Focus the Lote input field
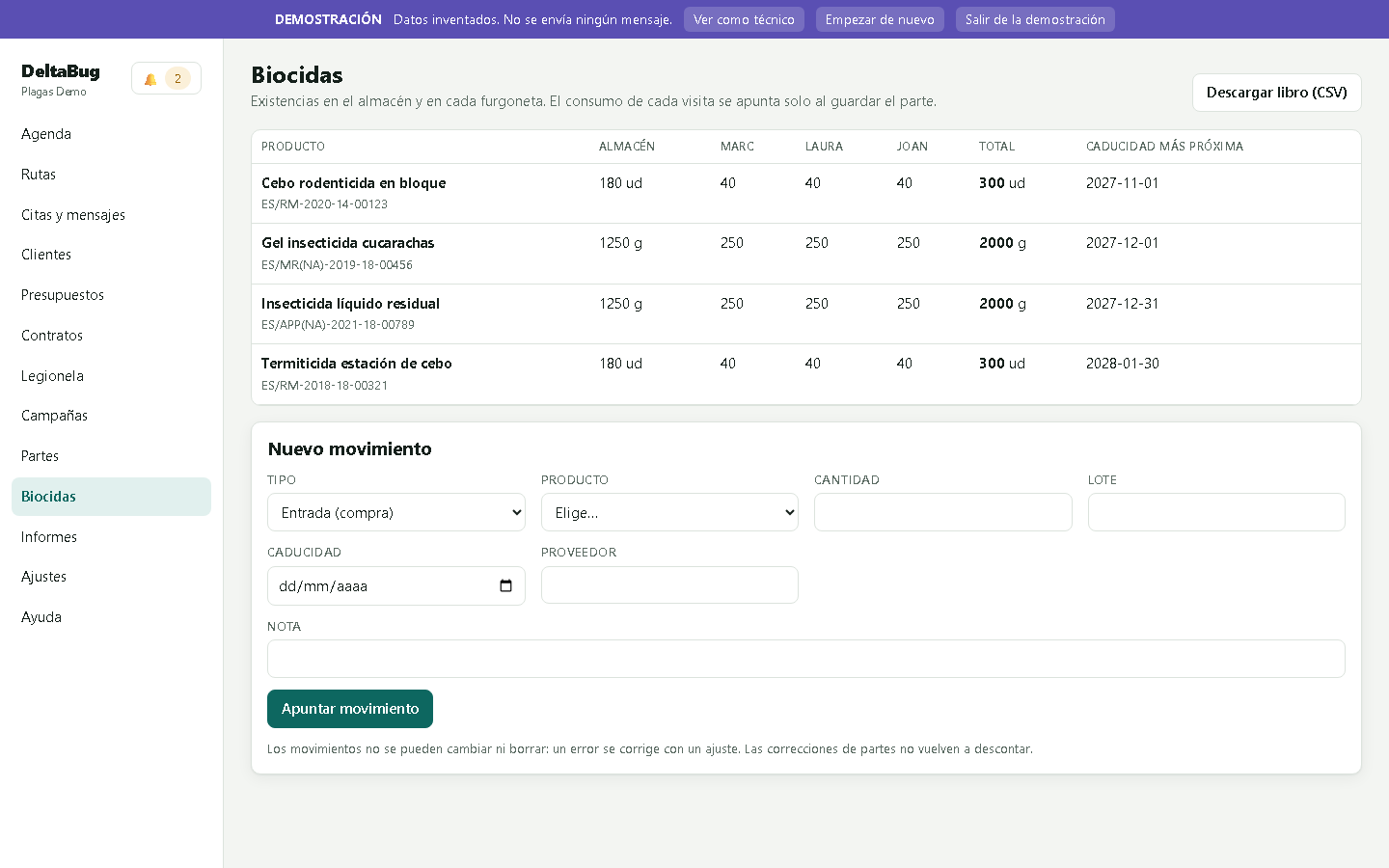Image resolution: width=1389 pixels, height=868 pixels. tap(1216, 512)
